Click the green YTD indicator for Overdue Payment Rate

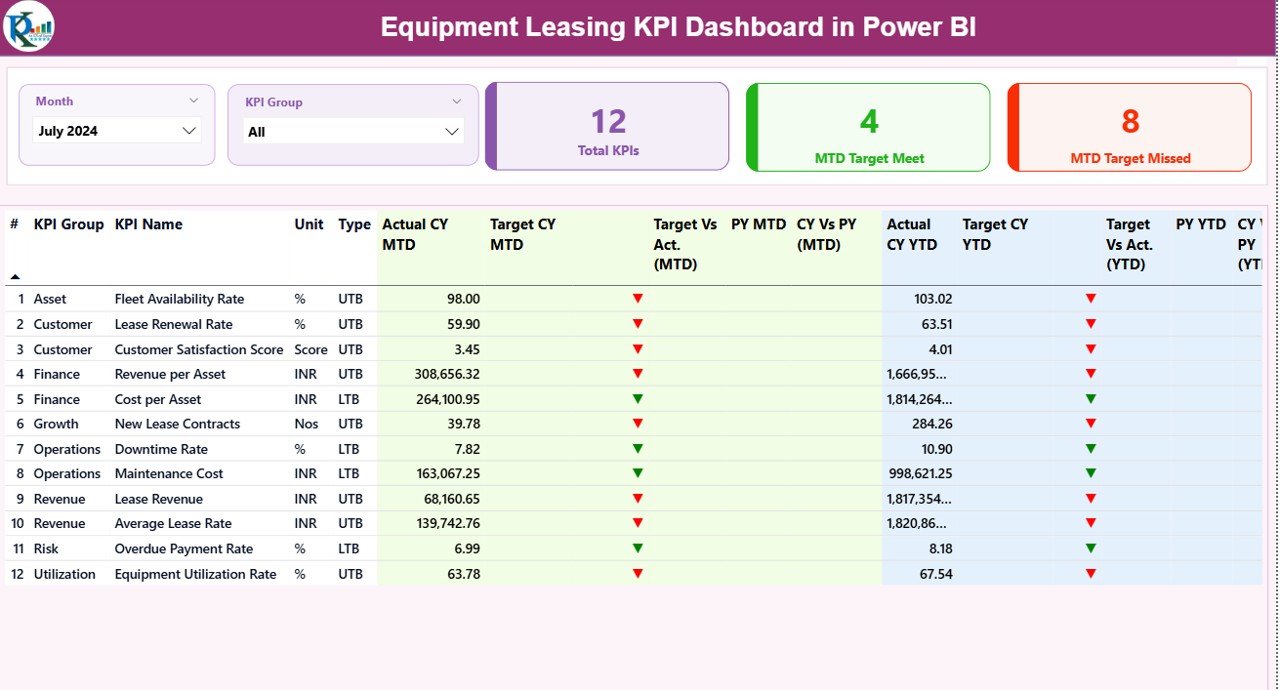click(1090, 548)
